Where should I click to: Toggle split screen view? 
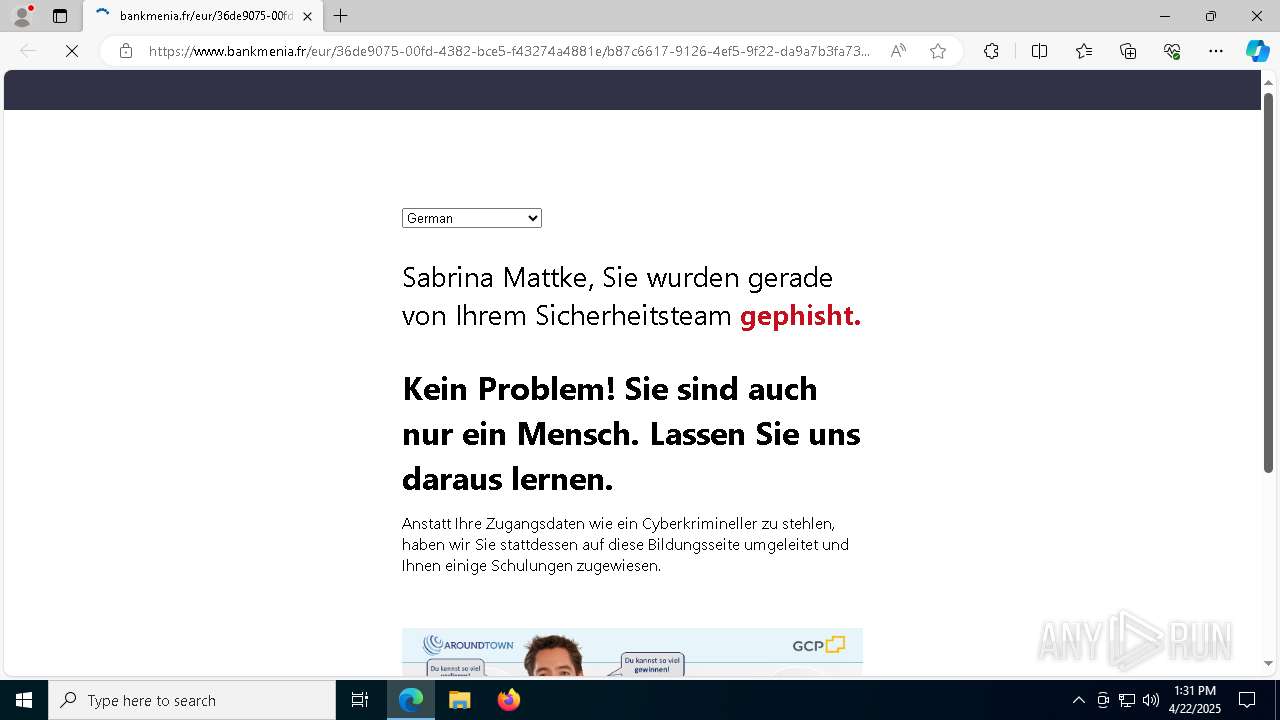click(x=1039, y=51)
